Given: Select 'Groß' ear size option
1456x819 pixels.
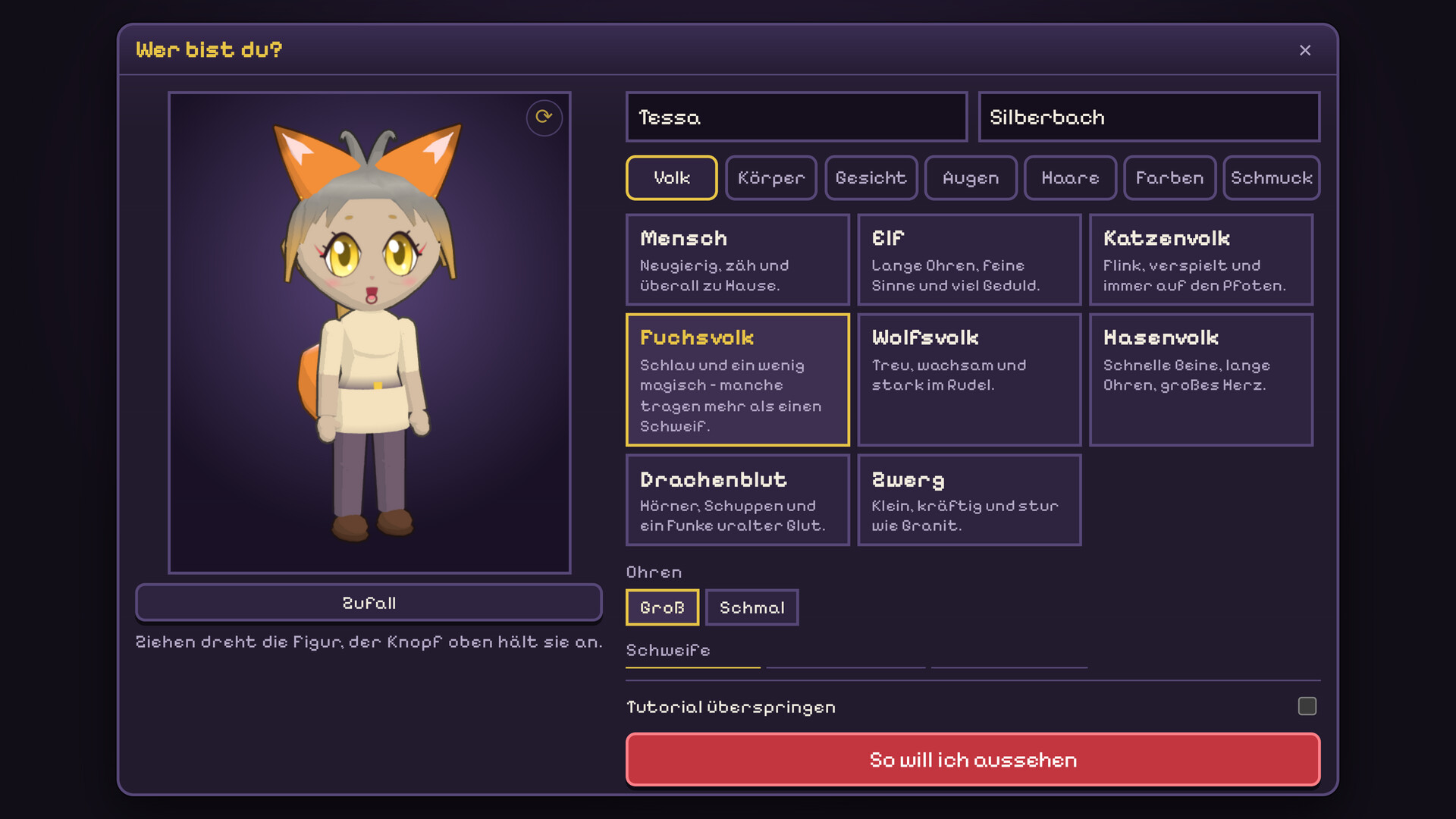Looking at the screenshot, I should pos(662,607).
